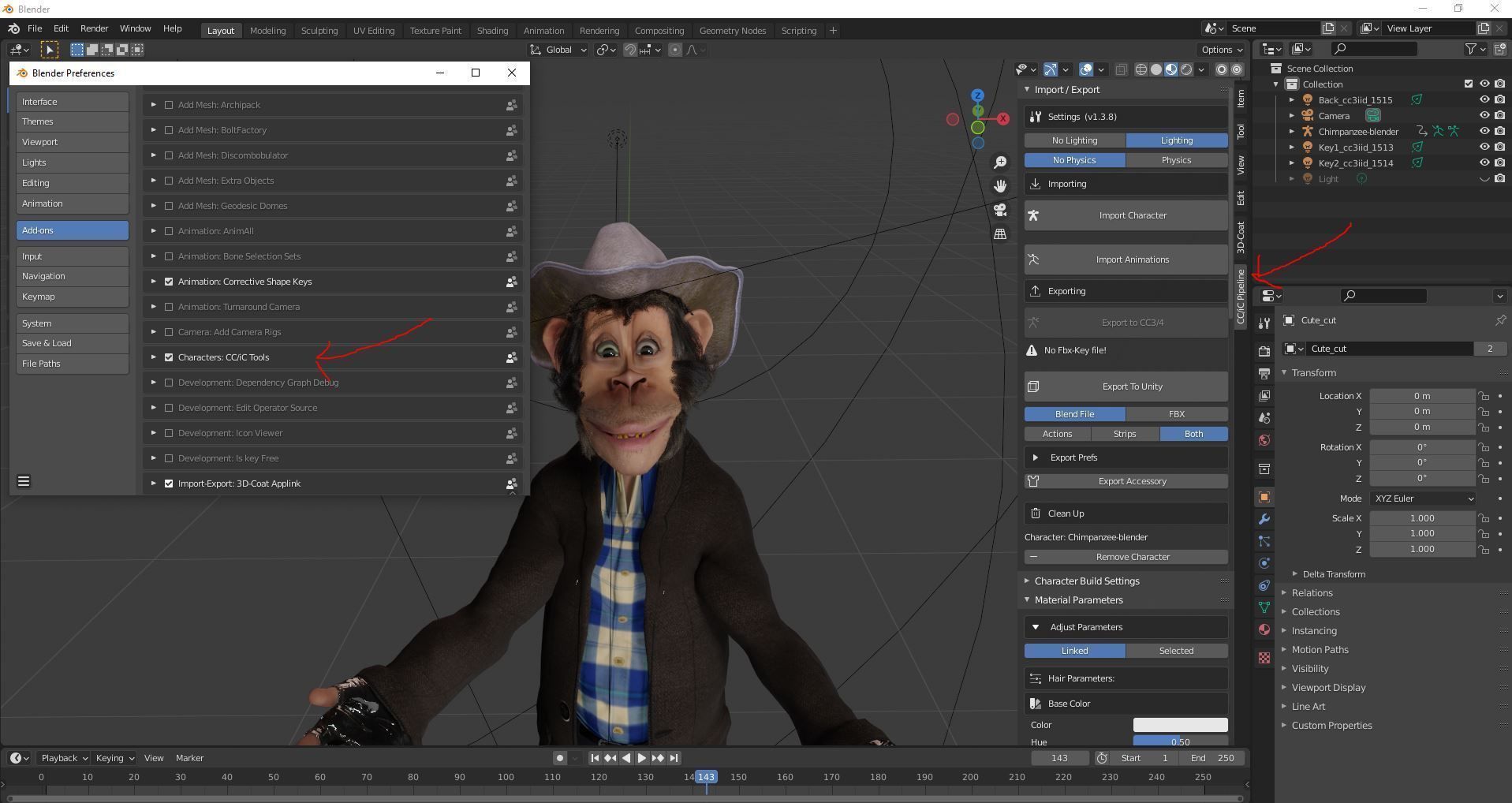Screen dimensions: 1512x803
Task: Click the Import Character button
Action: [1126, 215]
